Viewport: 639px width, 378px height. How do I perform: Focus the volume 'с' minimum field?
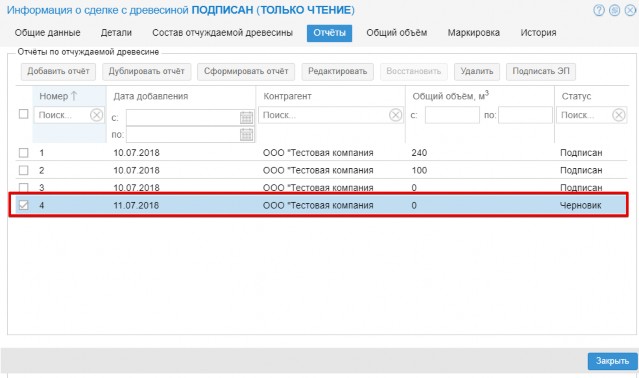click(452, 115)
